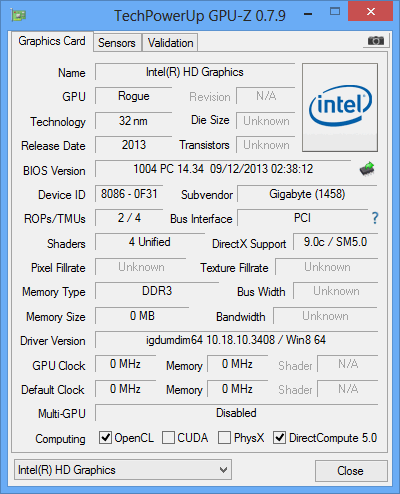Viewport: 400px width, 494px height.
Task: Click the Computing label
Action: pyautogui.click(x=60, y=439)
